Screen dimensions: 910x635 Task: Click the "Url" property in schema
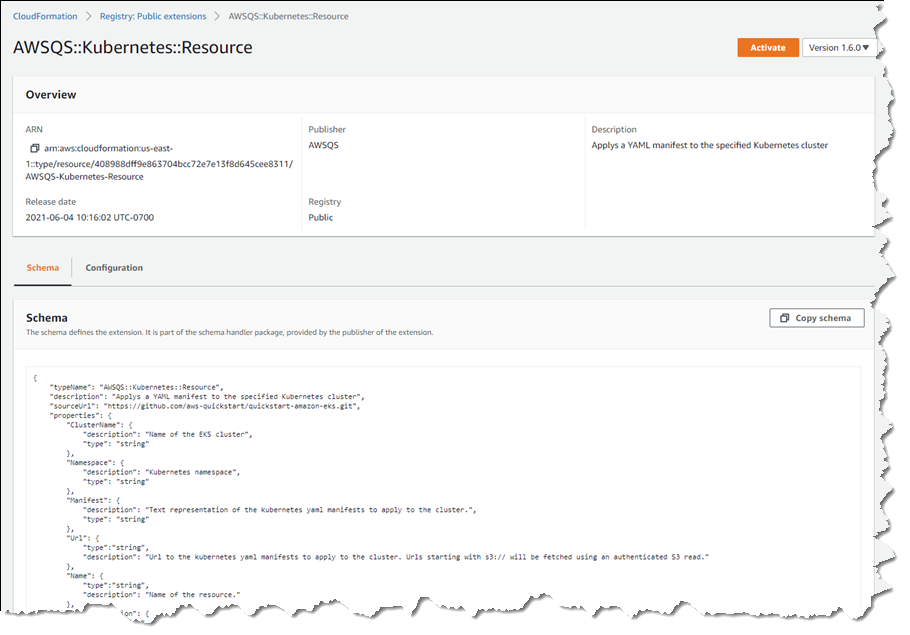[x=83, y=538]
